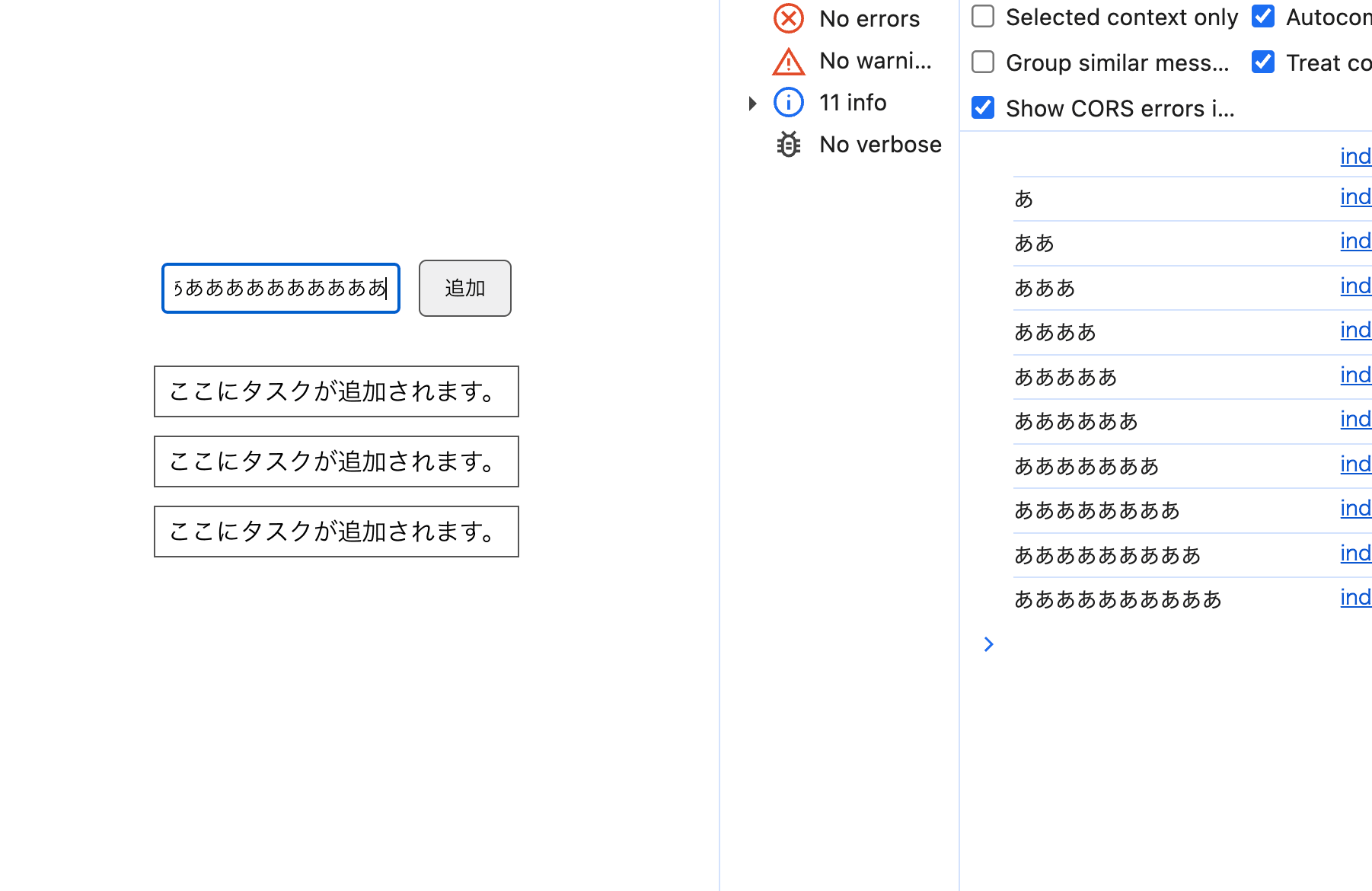Open source link for last log entry

point(1355,598)
